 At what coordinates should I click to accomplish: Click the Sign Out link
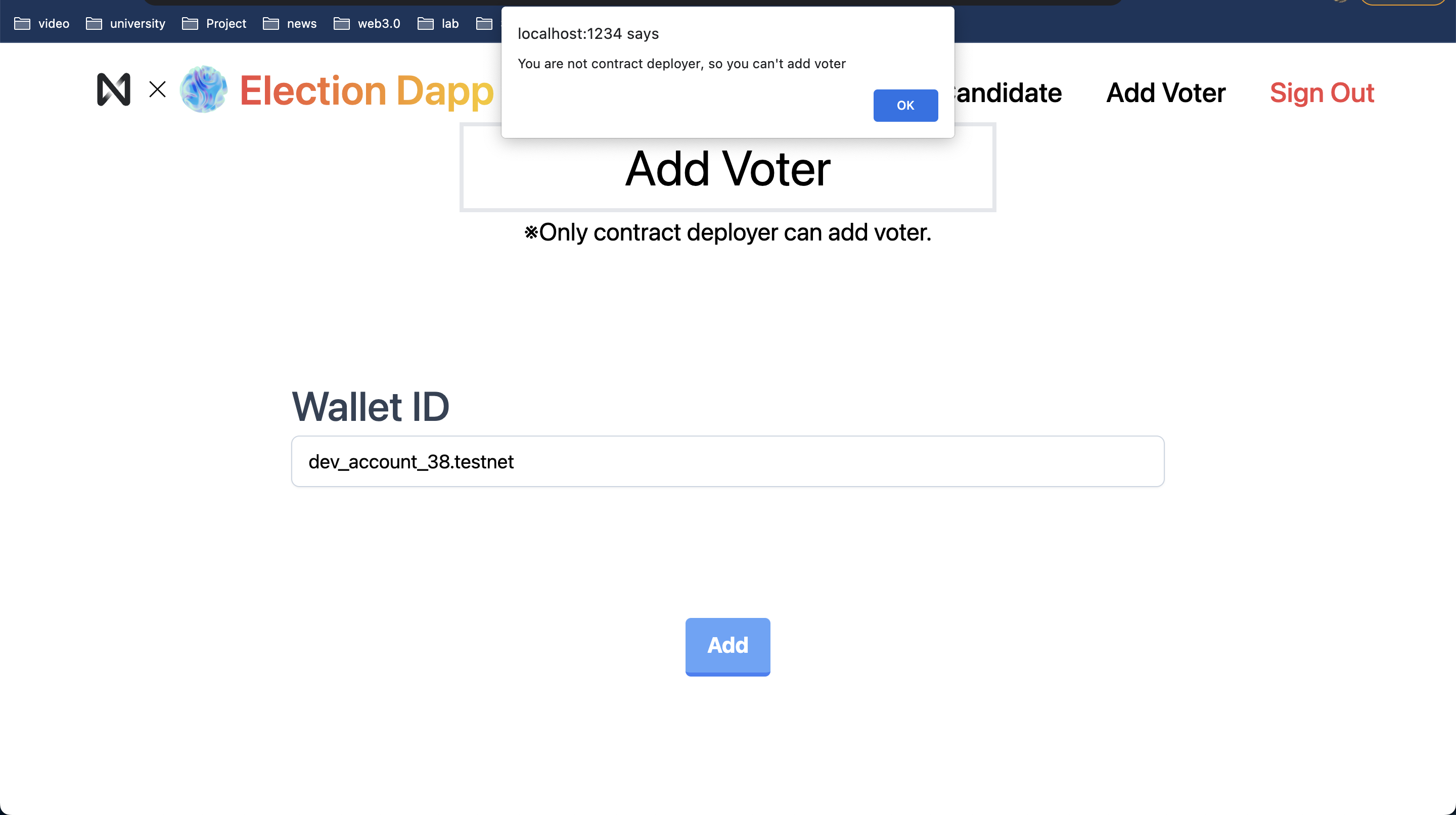(x=1322, y=92)
